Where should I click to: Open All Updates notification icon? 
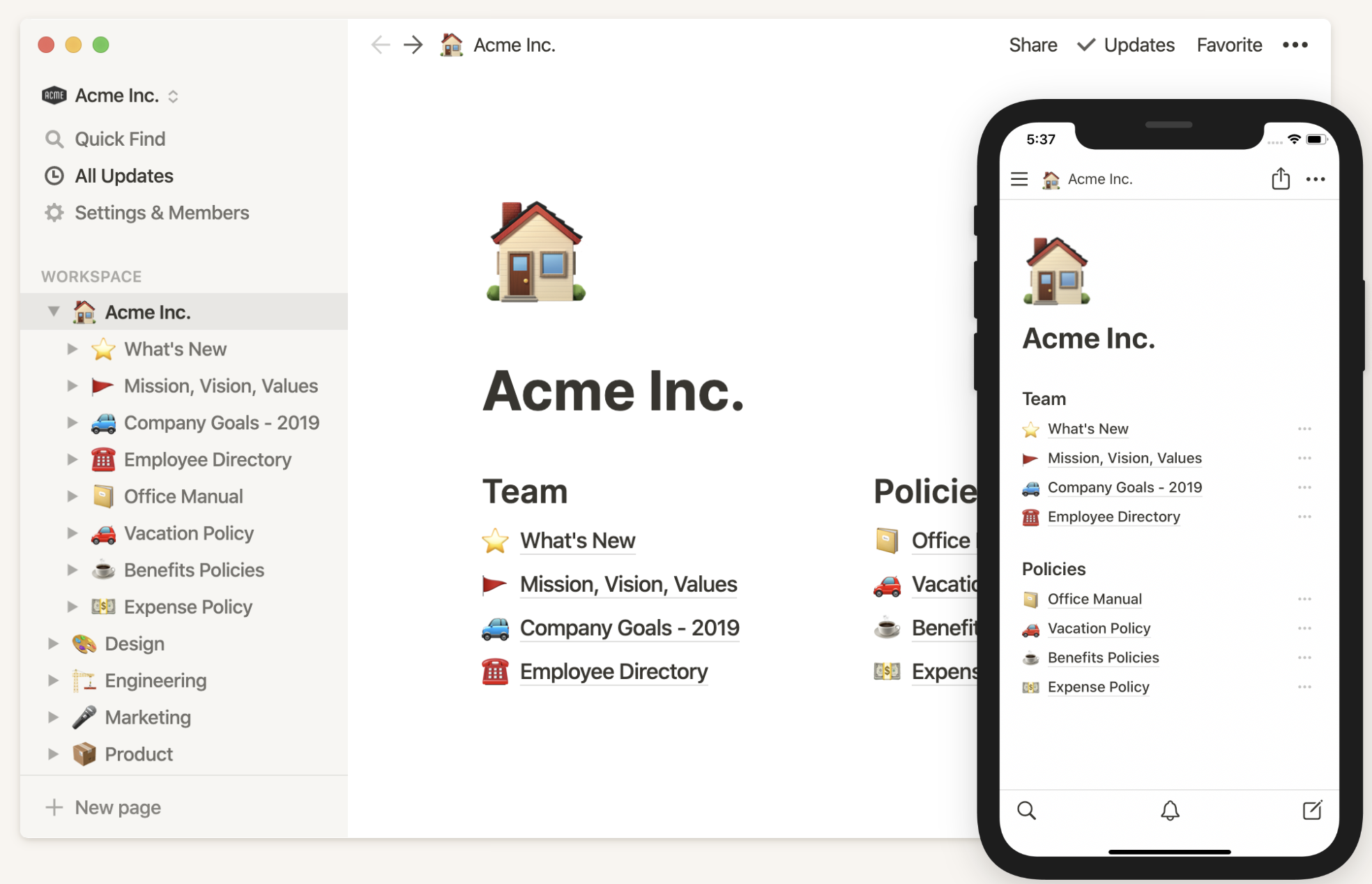pyautogui.click(x=53, y=175)
